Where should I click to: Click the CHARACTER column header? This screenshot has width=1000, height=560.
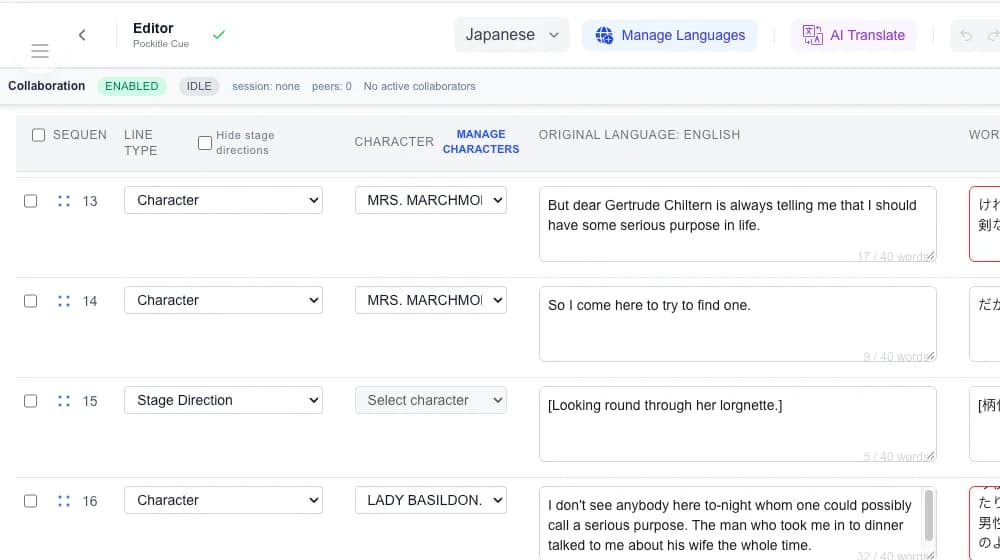(394, 142)
